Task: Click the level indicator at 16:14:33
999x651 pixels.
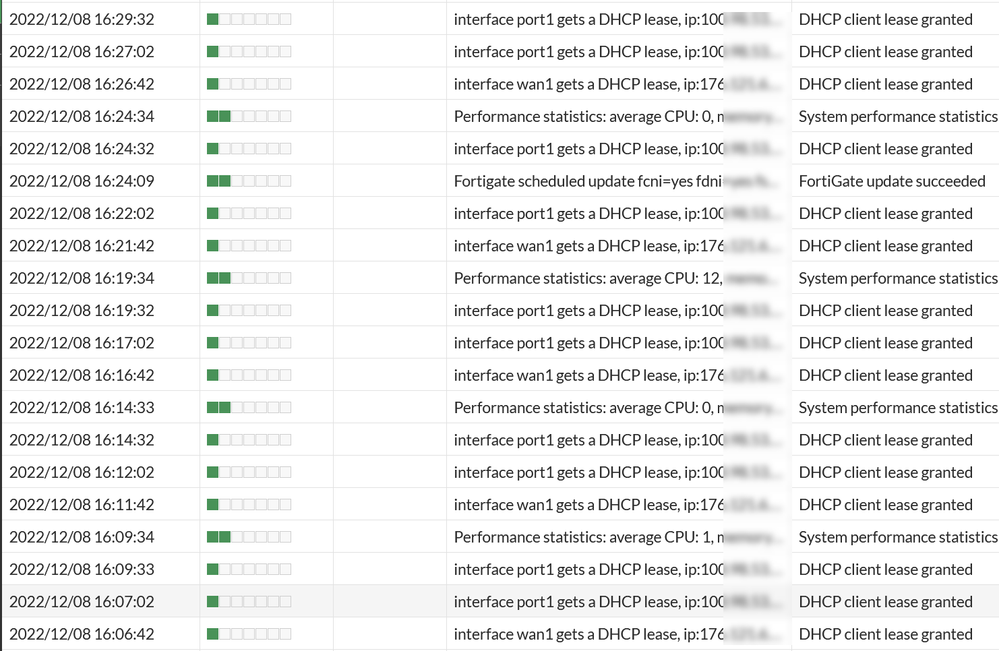Action: click(249, 408)
